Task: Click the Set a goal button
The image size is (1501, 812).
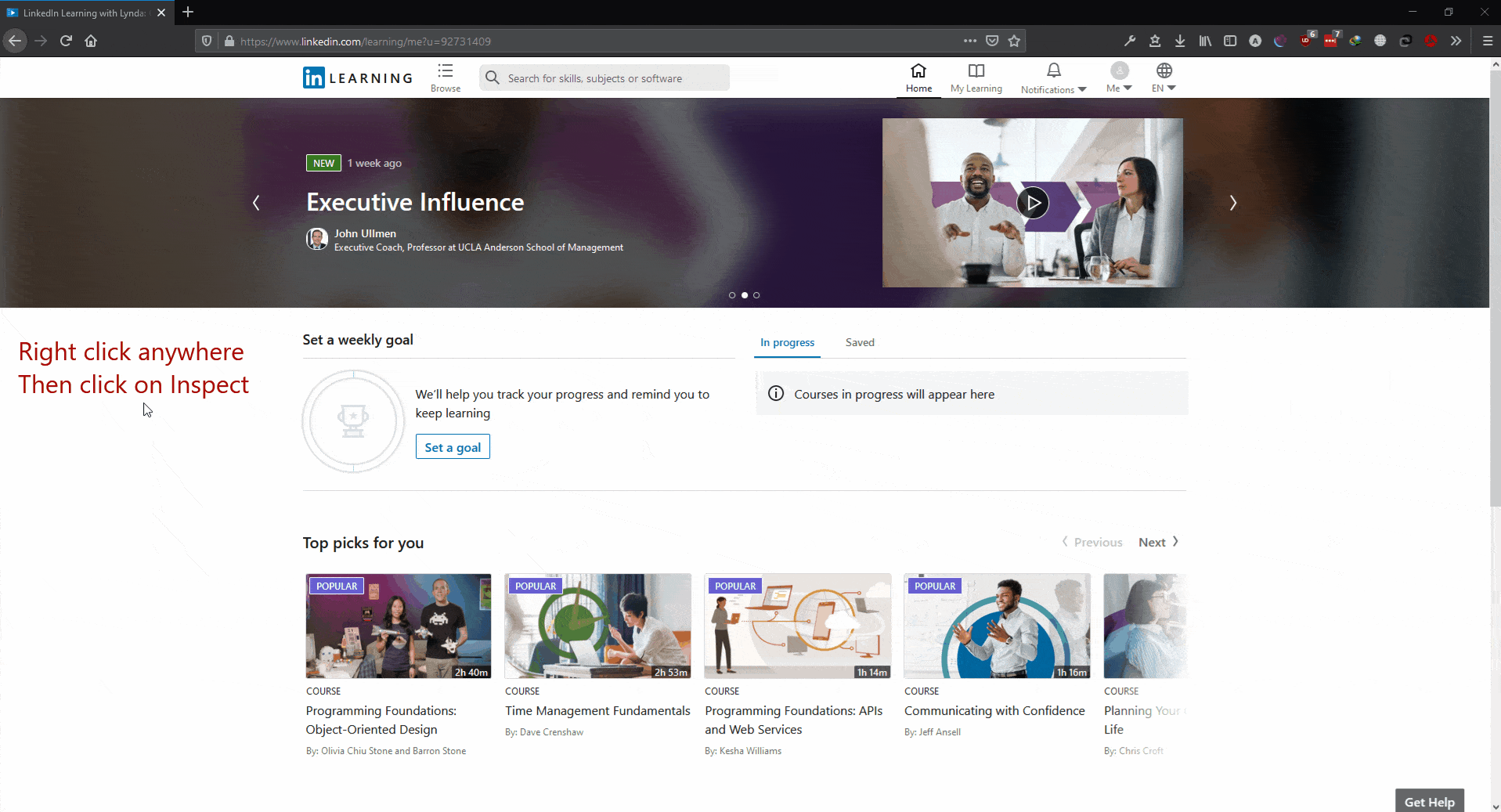Action: 453,447
